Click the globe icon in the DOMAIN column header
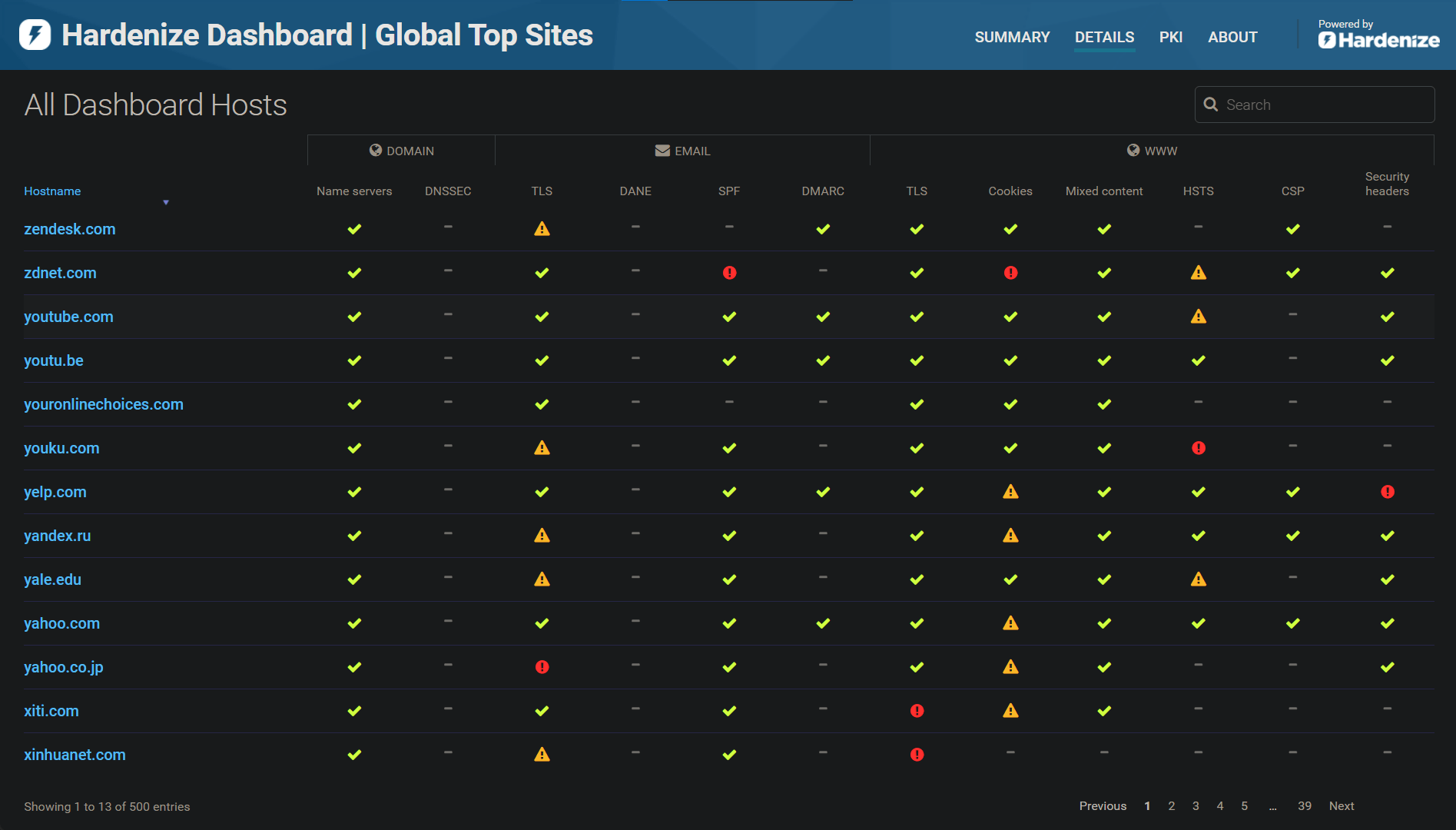1456x830 pixels. click(x=376, y=150)
